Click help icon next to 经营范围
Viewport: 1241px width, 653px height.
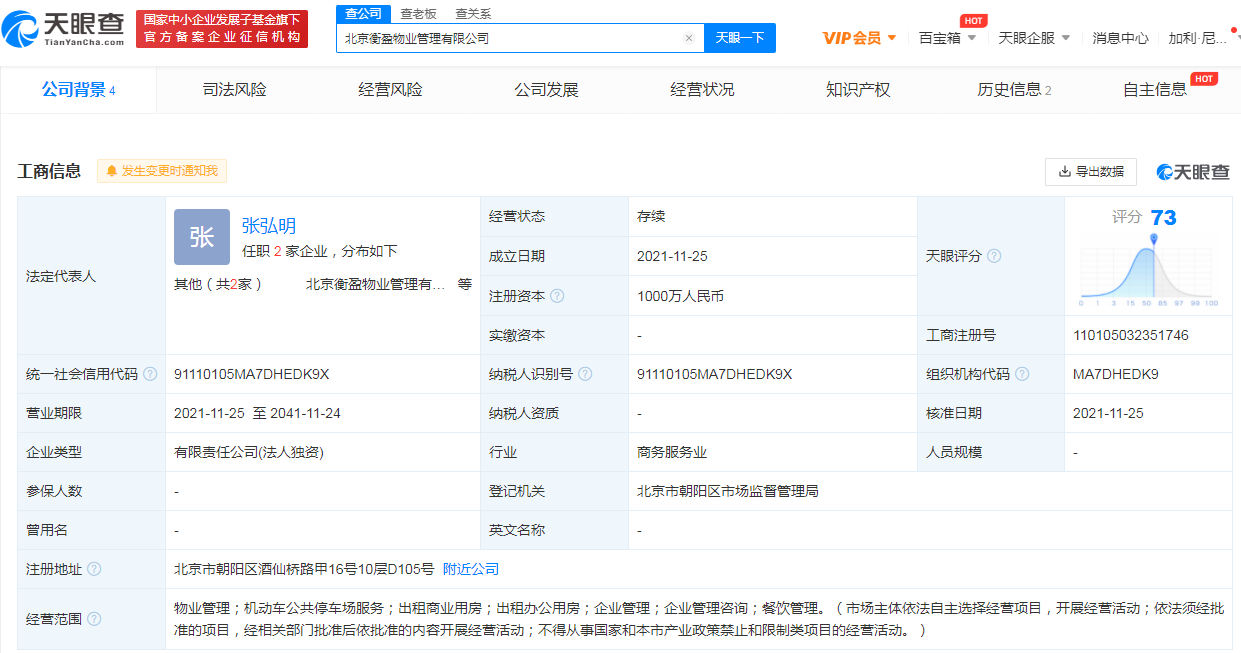pyautogui.click(x=94, y=620)
